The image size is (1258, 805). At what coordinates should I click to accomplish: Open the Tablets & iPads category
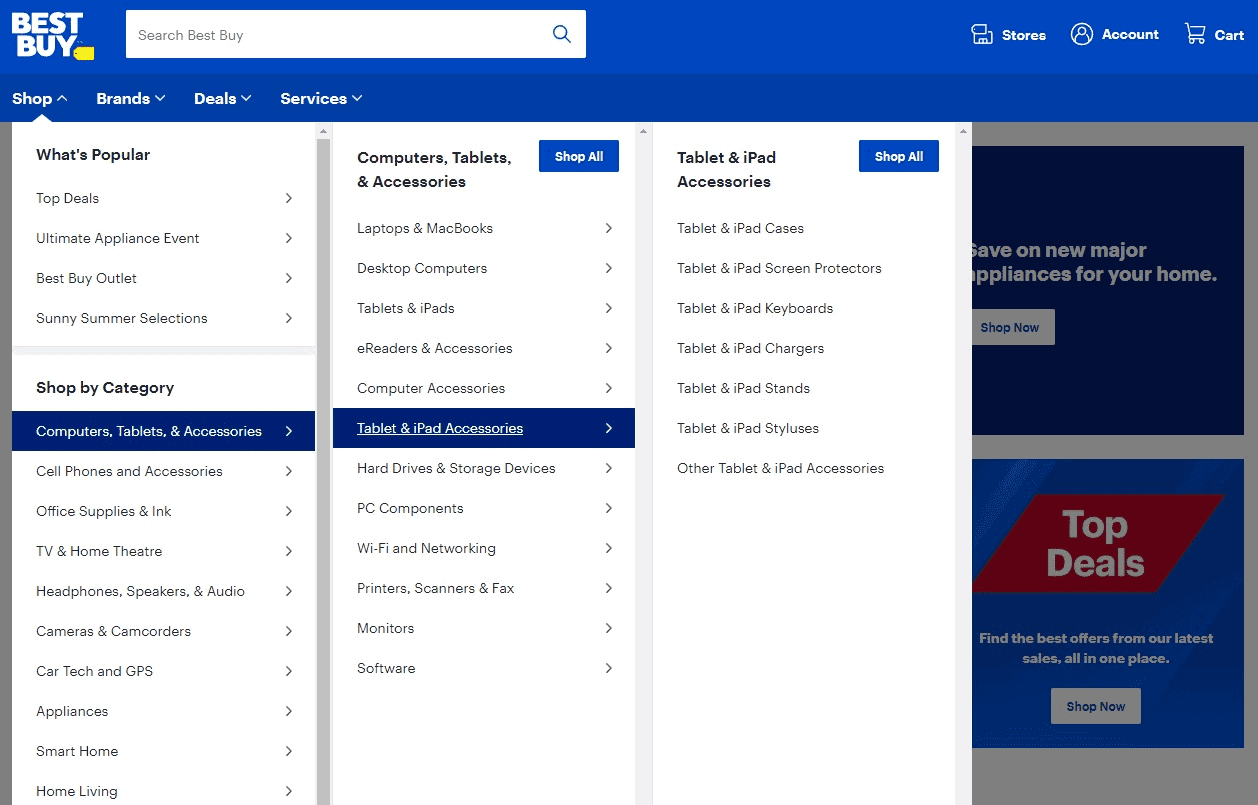click(405, 308)
